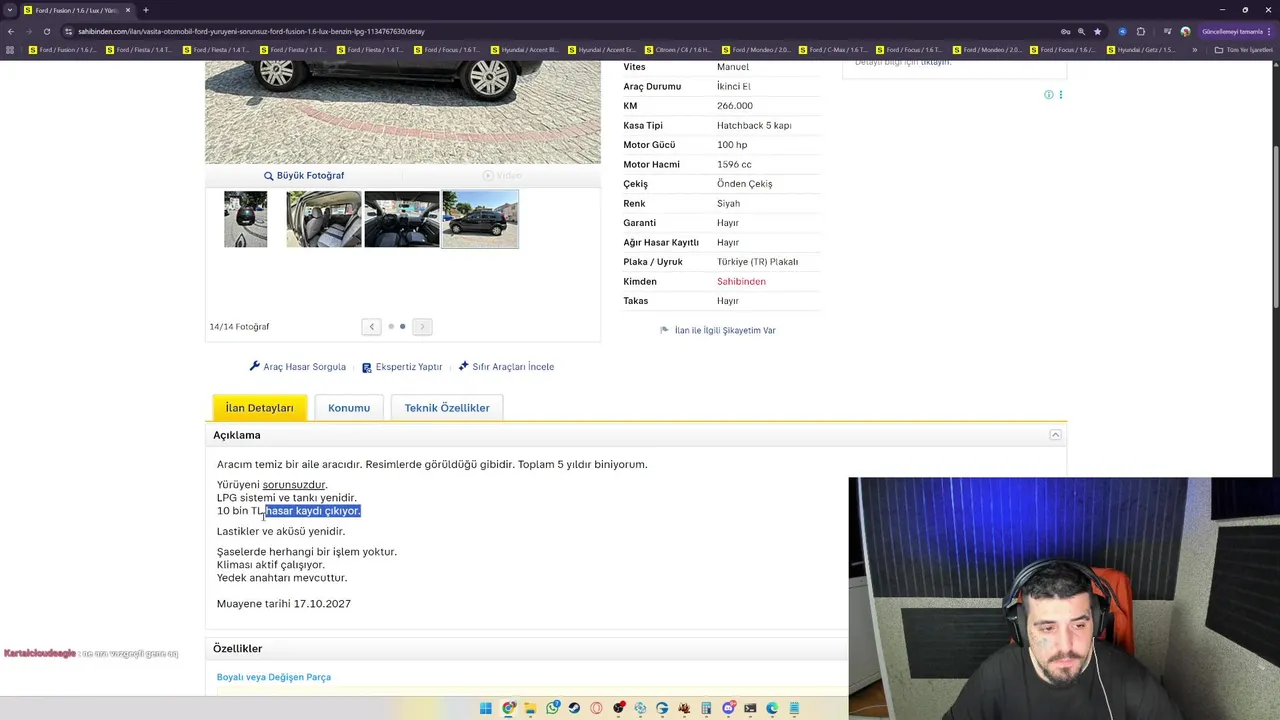
Task: Open Notepad from the taskbar
Action: tap(794, 708)
